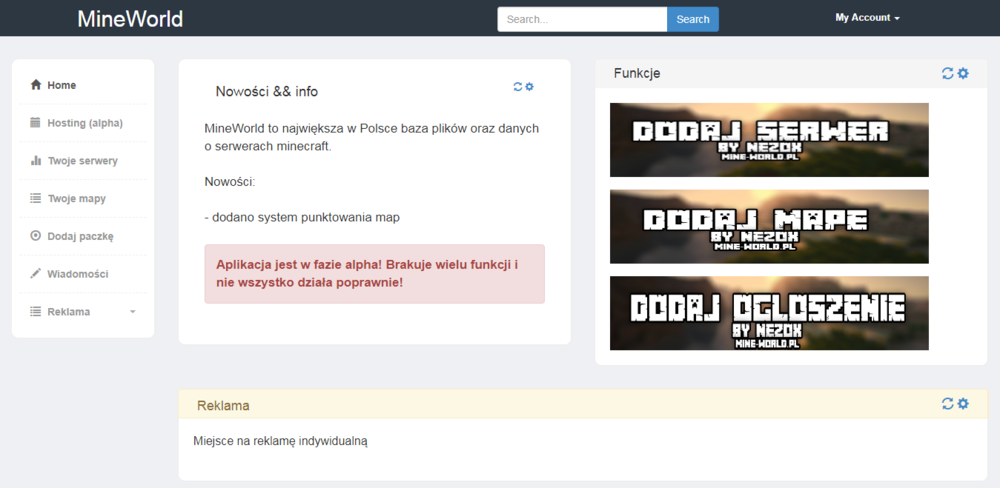Click the Nowości && info heading
The height and width of the screenshot is (488, 1000).
[x=267, y=91]
